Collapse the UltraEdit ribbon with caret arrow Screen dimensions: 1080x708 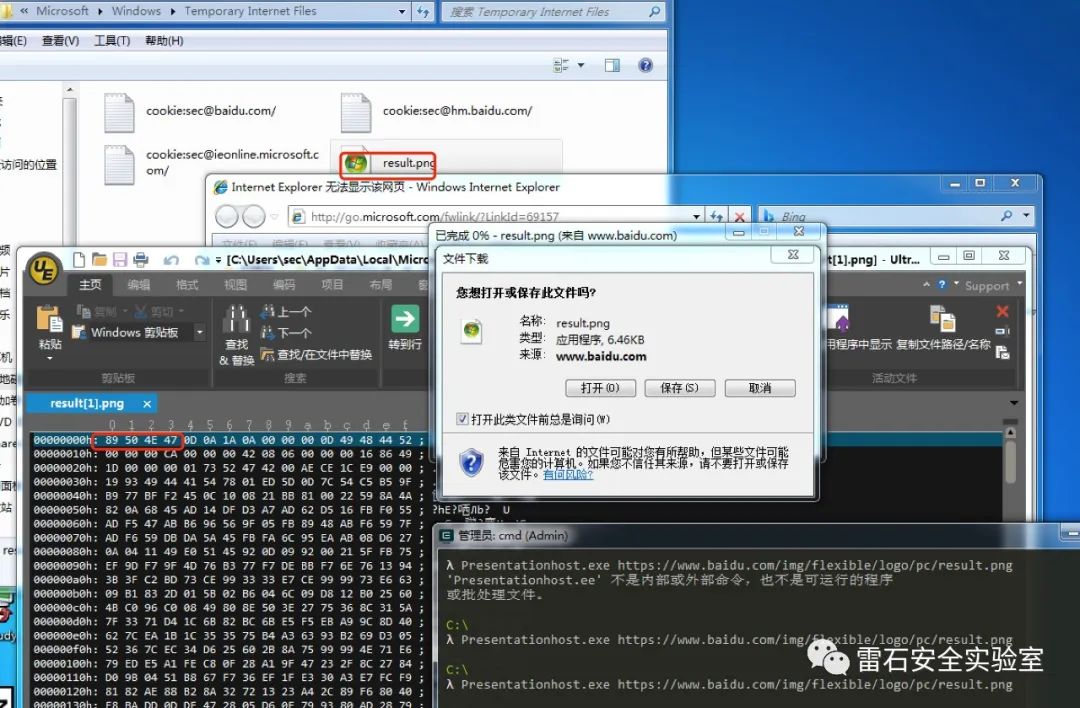click(x=926, y=284)
